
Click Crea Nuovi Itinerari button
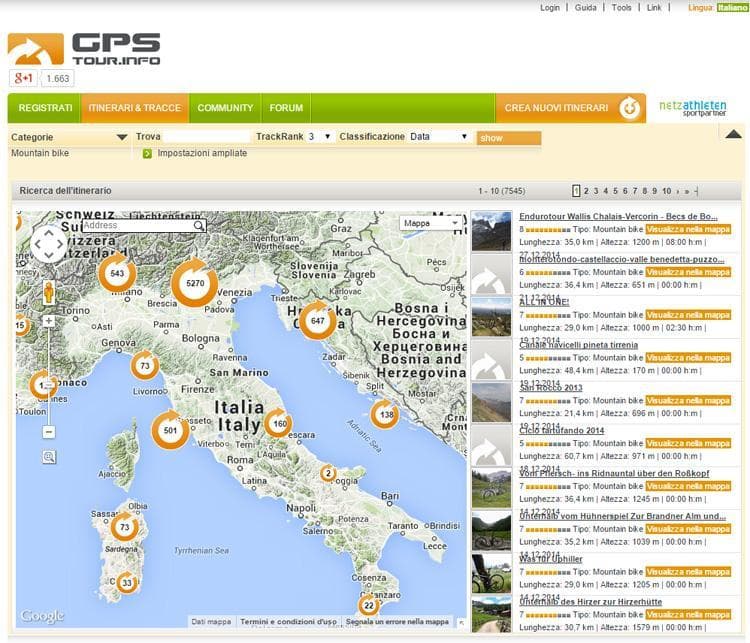[570, 108]
